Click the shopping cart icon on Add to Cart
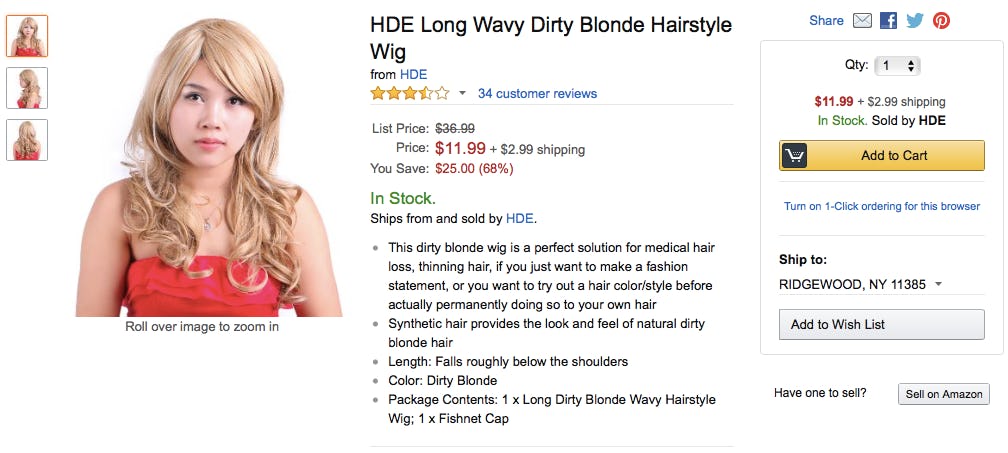This screenshot has height=453, width=1008. tap(795, 155)
